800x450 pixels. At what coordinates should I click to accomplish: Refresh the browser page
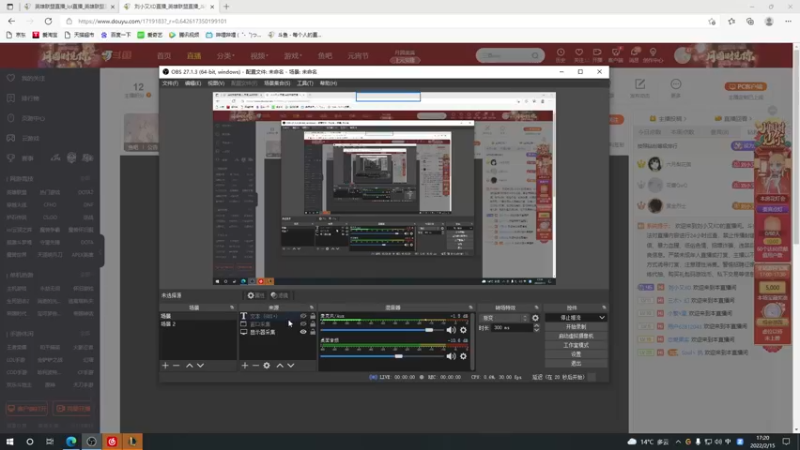(x=48, y=21)
